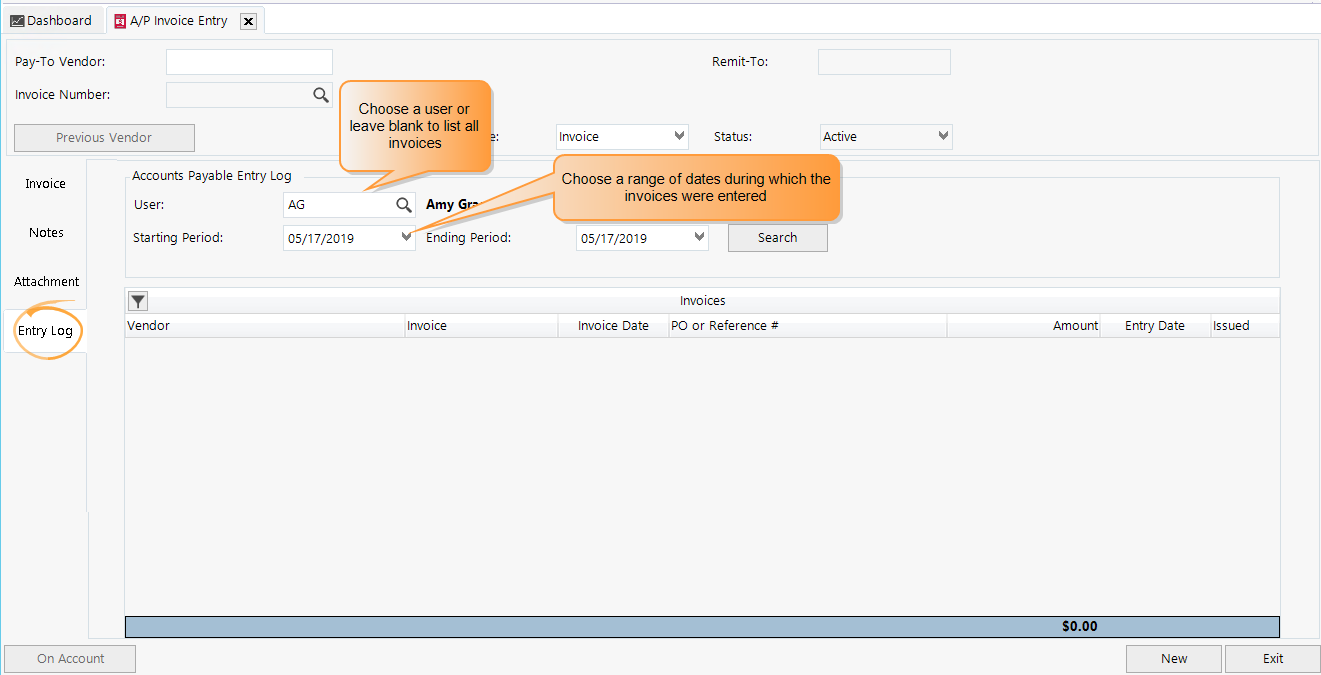Switch to the Attachment tab

pos(46,281)
